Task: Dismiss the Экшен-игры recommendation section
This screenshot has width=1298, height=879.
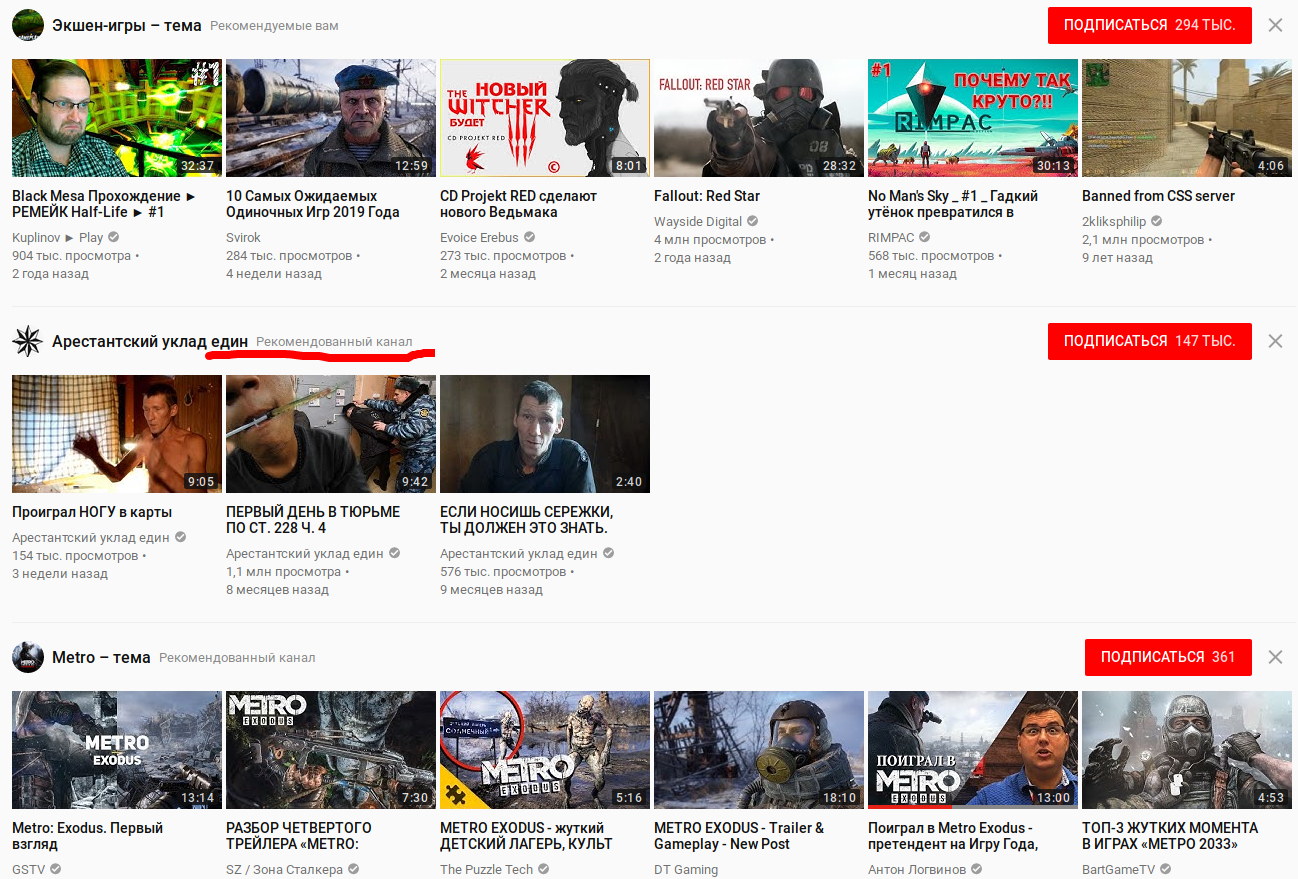Action: pos(1275,25)
